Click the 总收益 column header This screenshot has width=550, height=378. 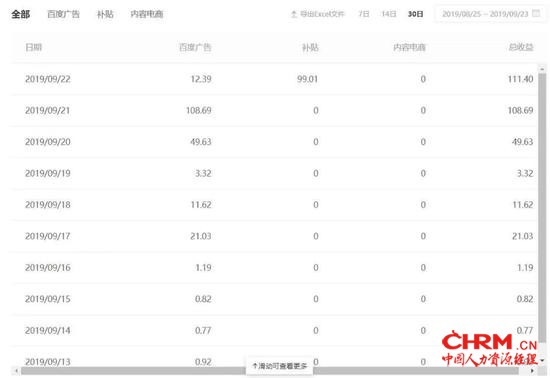(521, 47)
